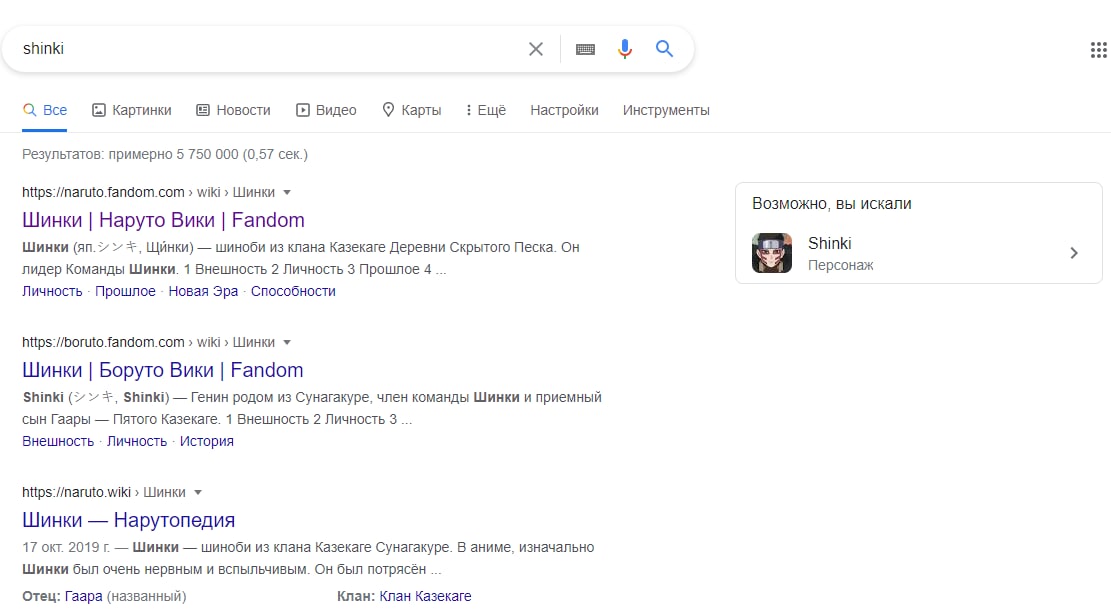
Task: Open the Google apps grid
Action: pos(1098,50)
